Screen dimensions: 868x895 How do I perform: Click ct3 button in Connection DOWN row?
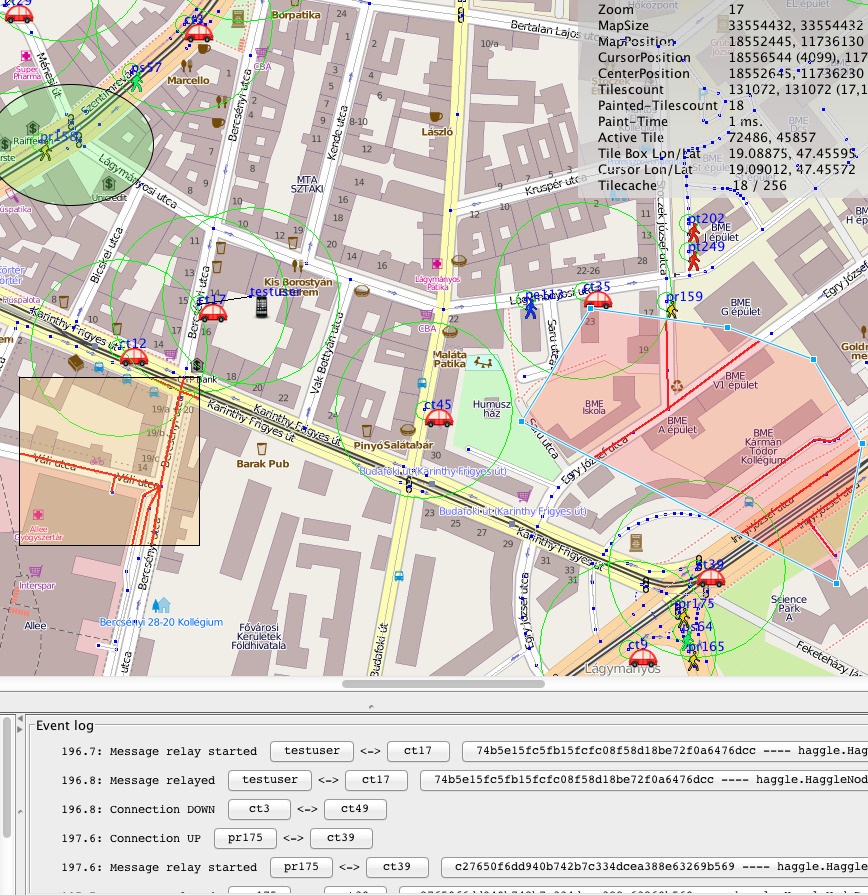pos(259,809)
